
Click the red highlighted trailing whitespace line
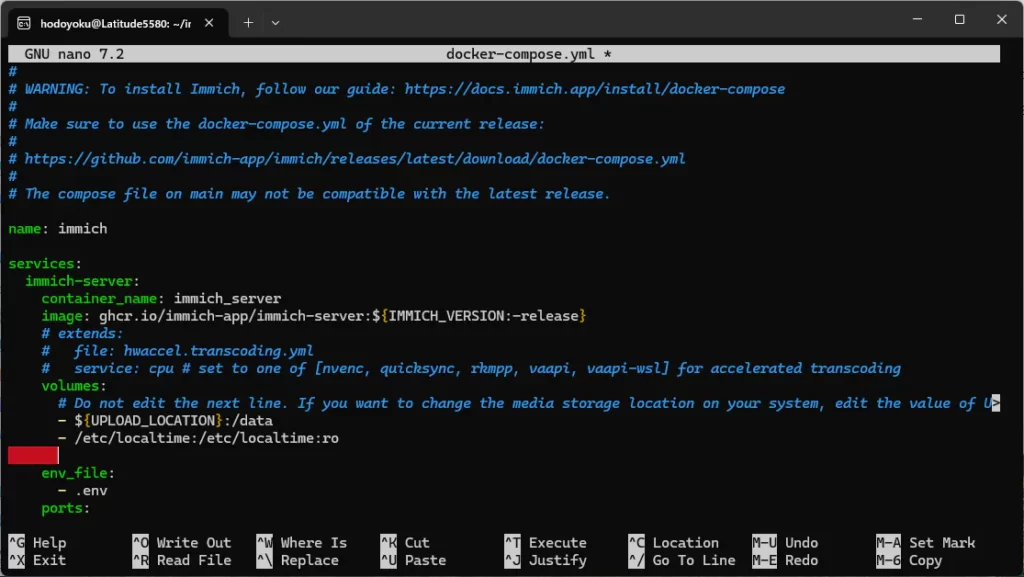[x=33, y=456]
